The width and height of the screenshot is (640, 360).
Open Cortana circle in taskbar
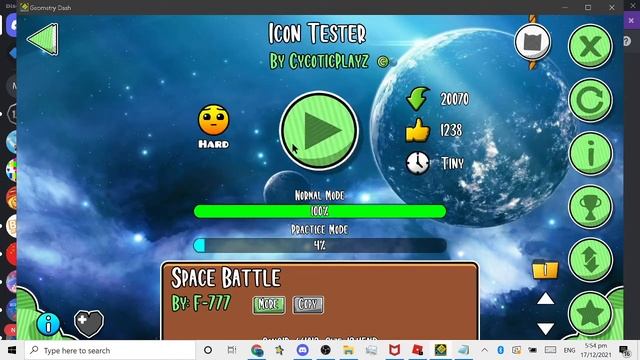[208, 350]
